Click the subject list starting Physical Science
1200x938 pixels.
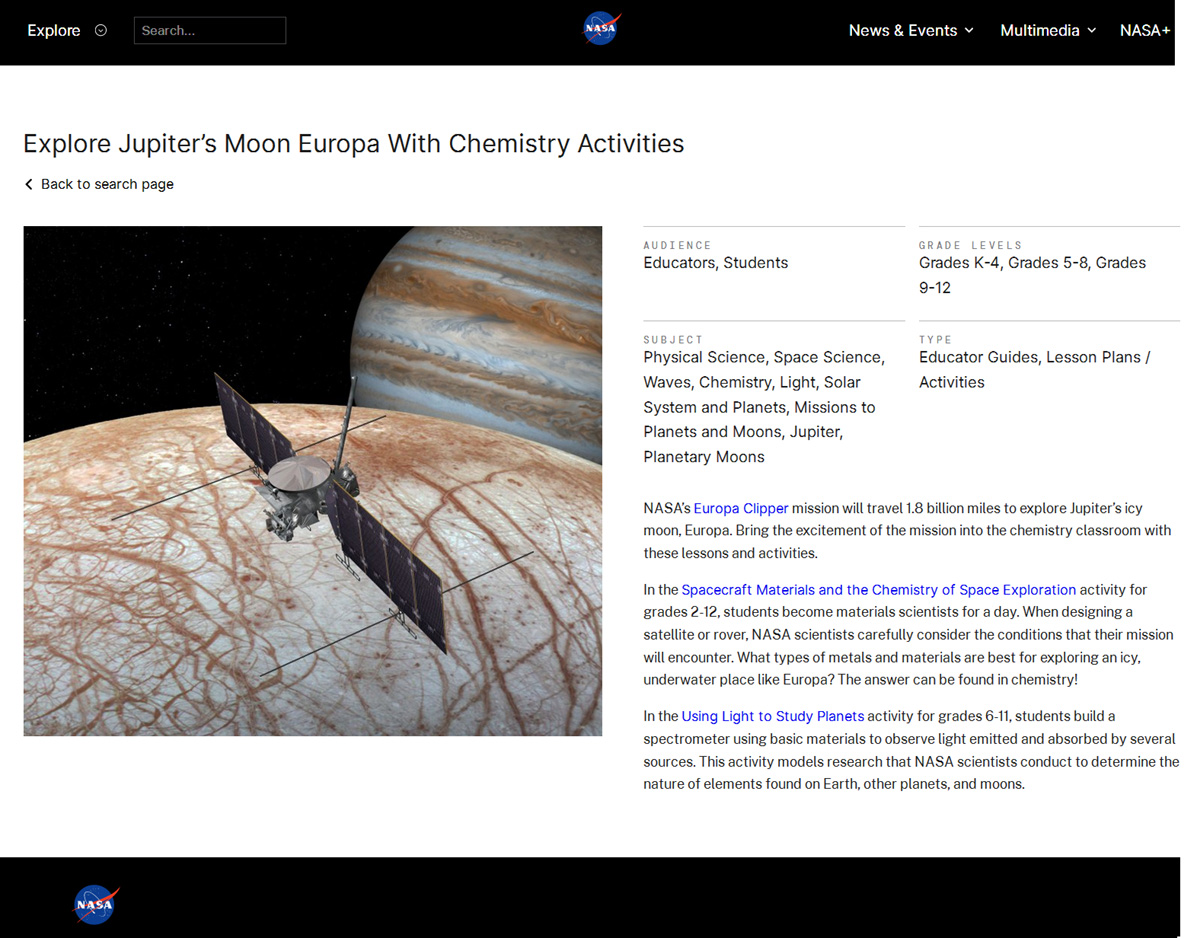click(764, 407)
